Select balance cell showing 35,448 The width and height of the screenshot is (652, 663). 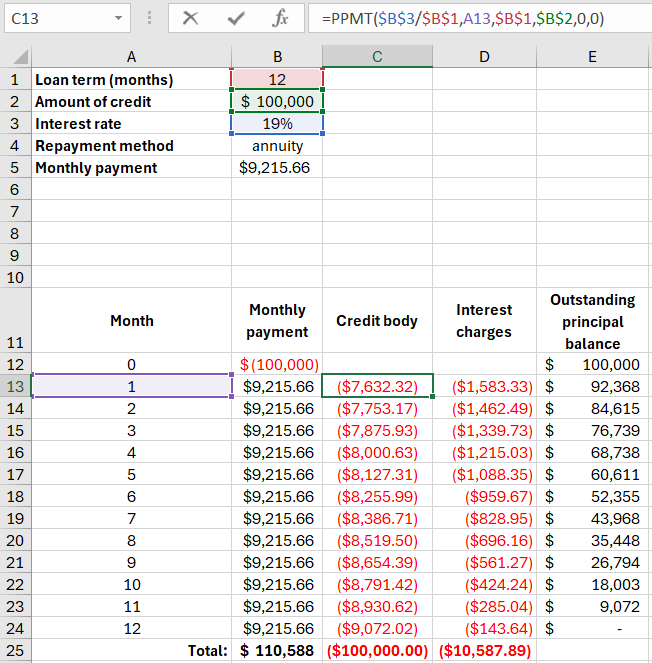592,540
